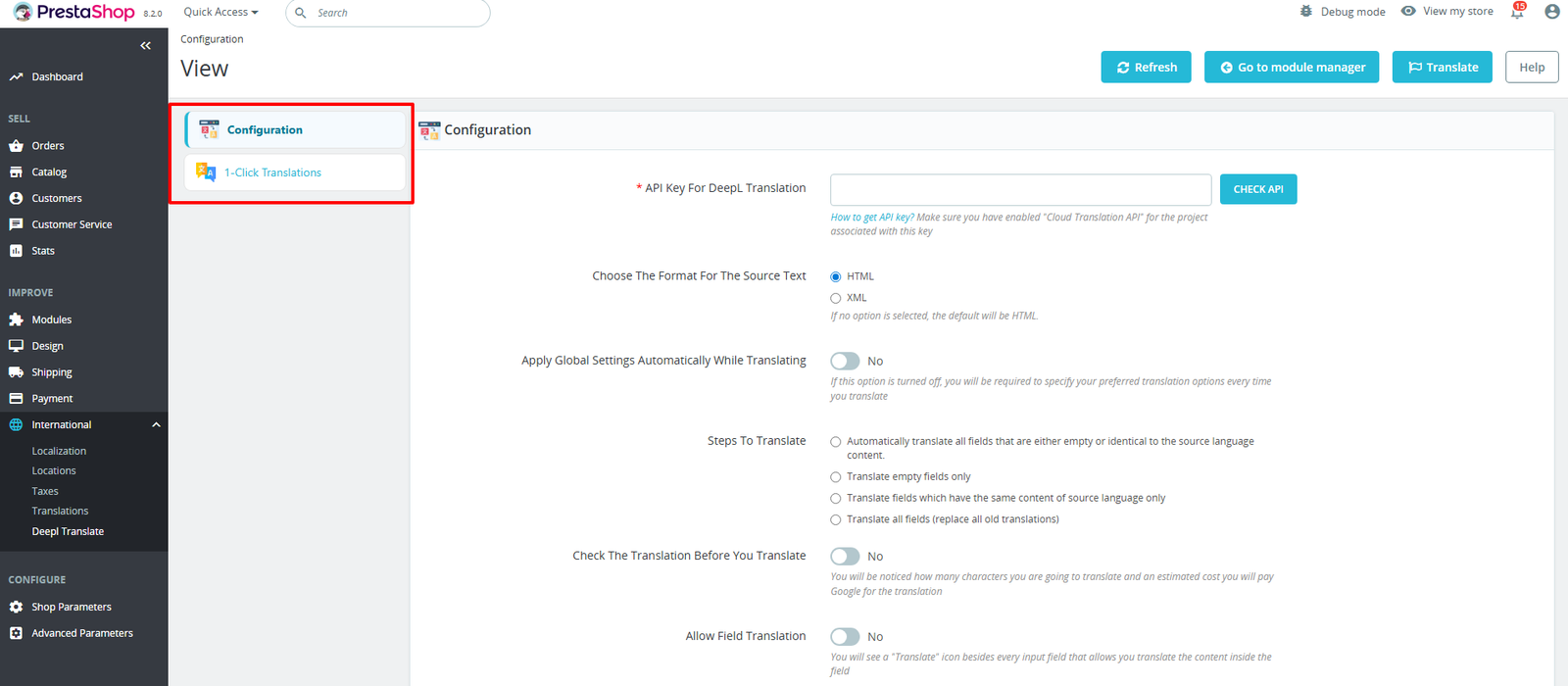Open the user profile avatar icon
Screen dimensions: 1568x686
[x=1551, y=12]
